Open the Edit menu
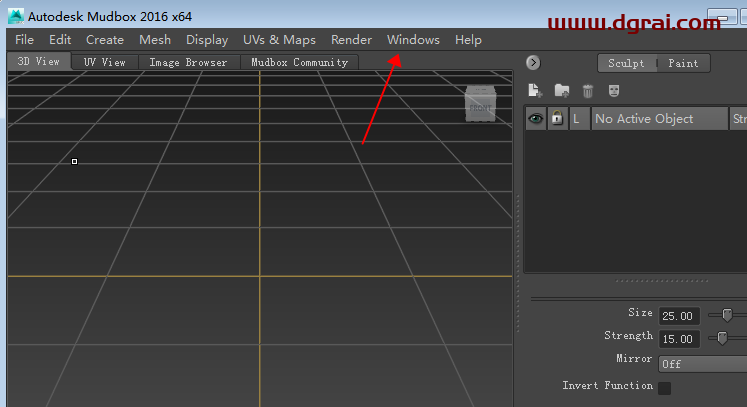 point(60,40)
